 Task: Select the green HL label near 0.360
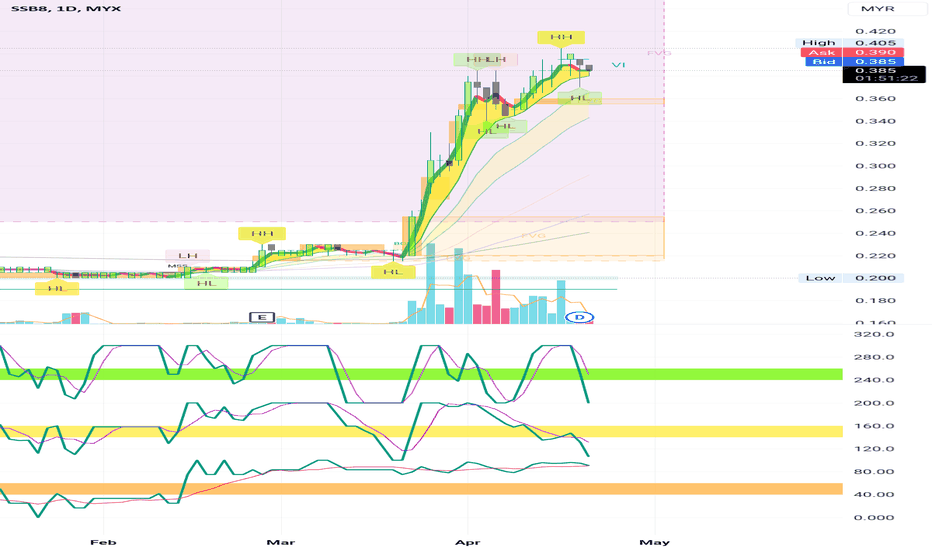point(580,98)
